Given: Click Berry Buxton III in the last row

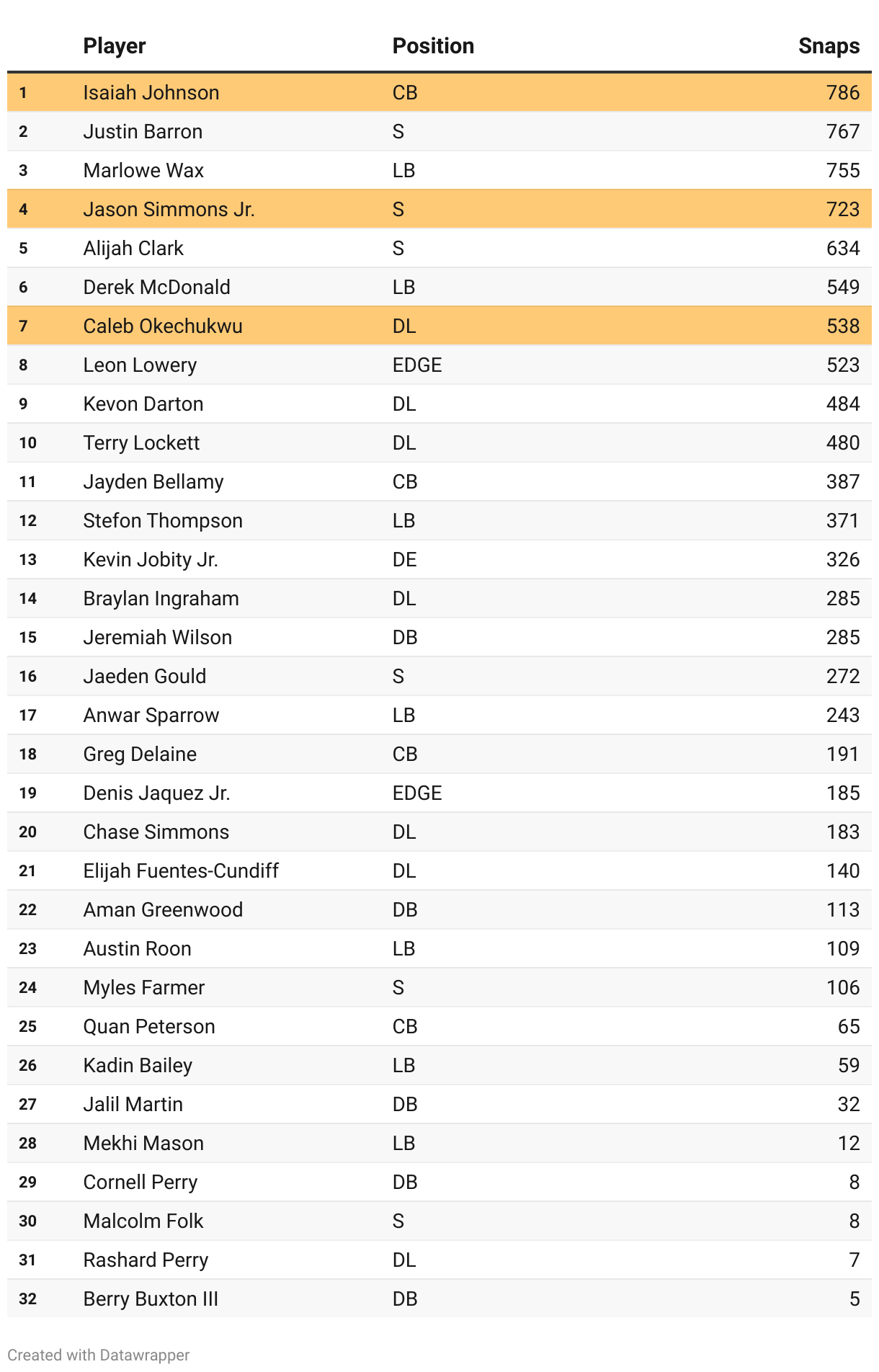Looking at the screenshot, I should [x=151, y=1298].
